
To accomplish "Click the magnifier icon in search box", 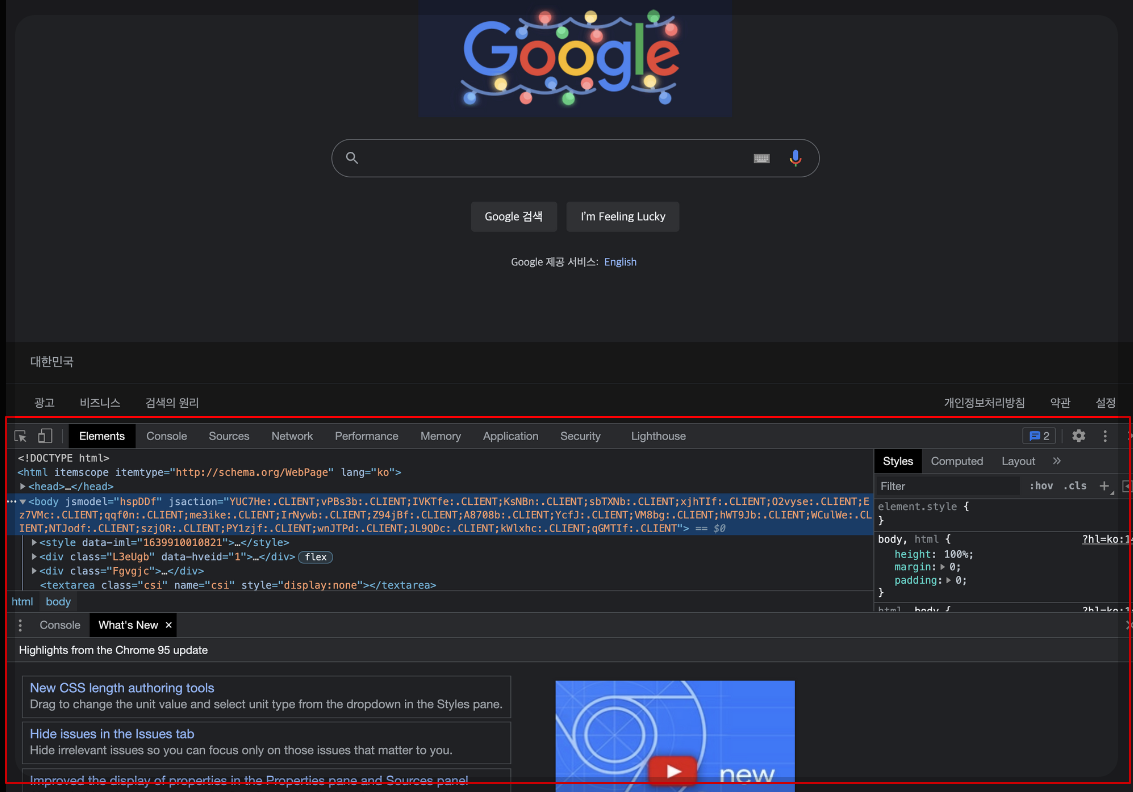I will 352,158.
